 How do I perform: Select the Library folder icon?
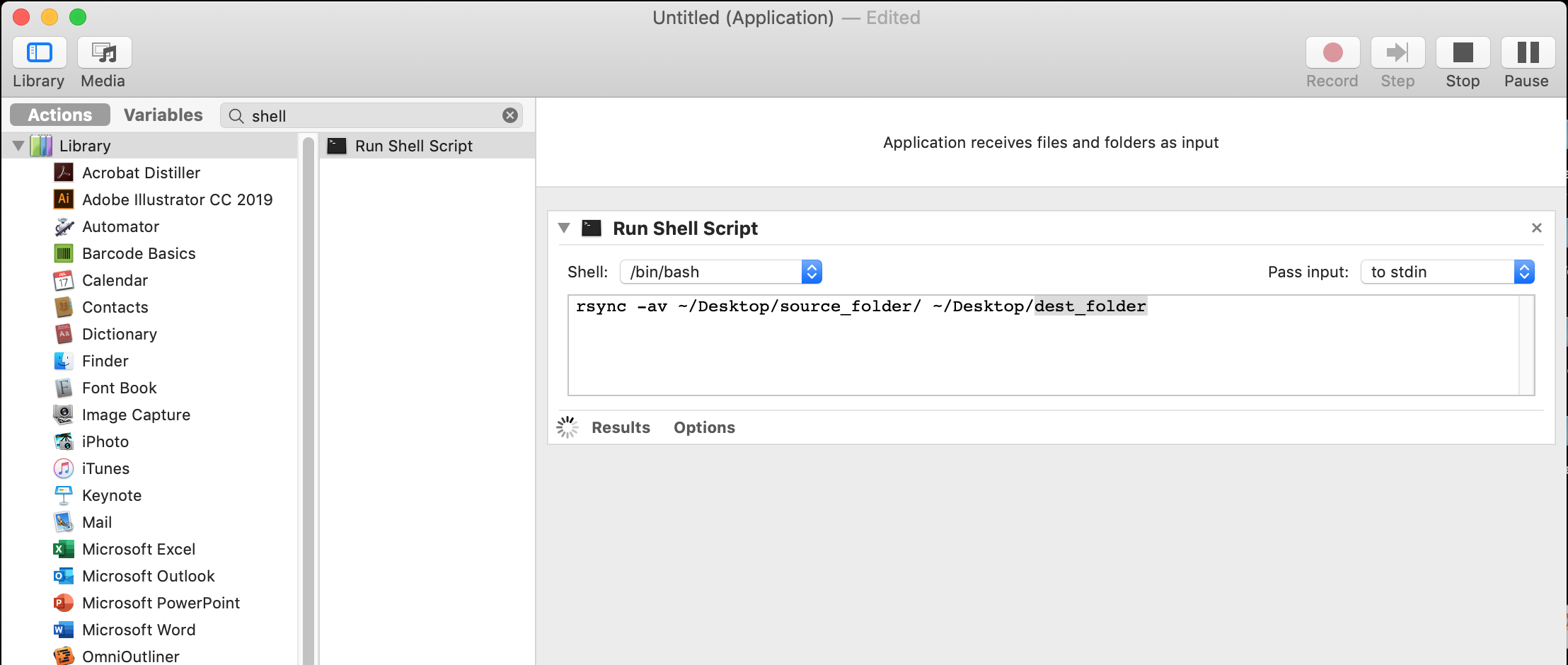[41, 146]
